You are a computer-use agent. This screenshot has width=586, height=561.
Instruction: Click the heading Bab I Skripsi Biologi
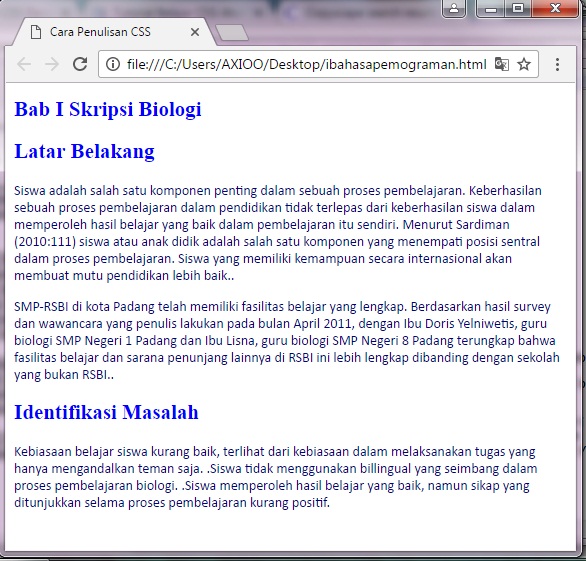(108, 109)
